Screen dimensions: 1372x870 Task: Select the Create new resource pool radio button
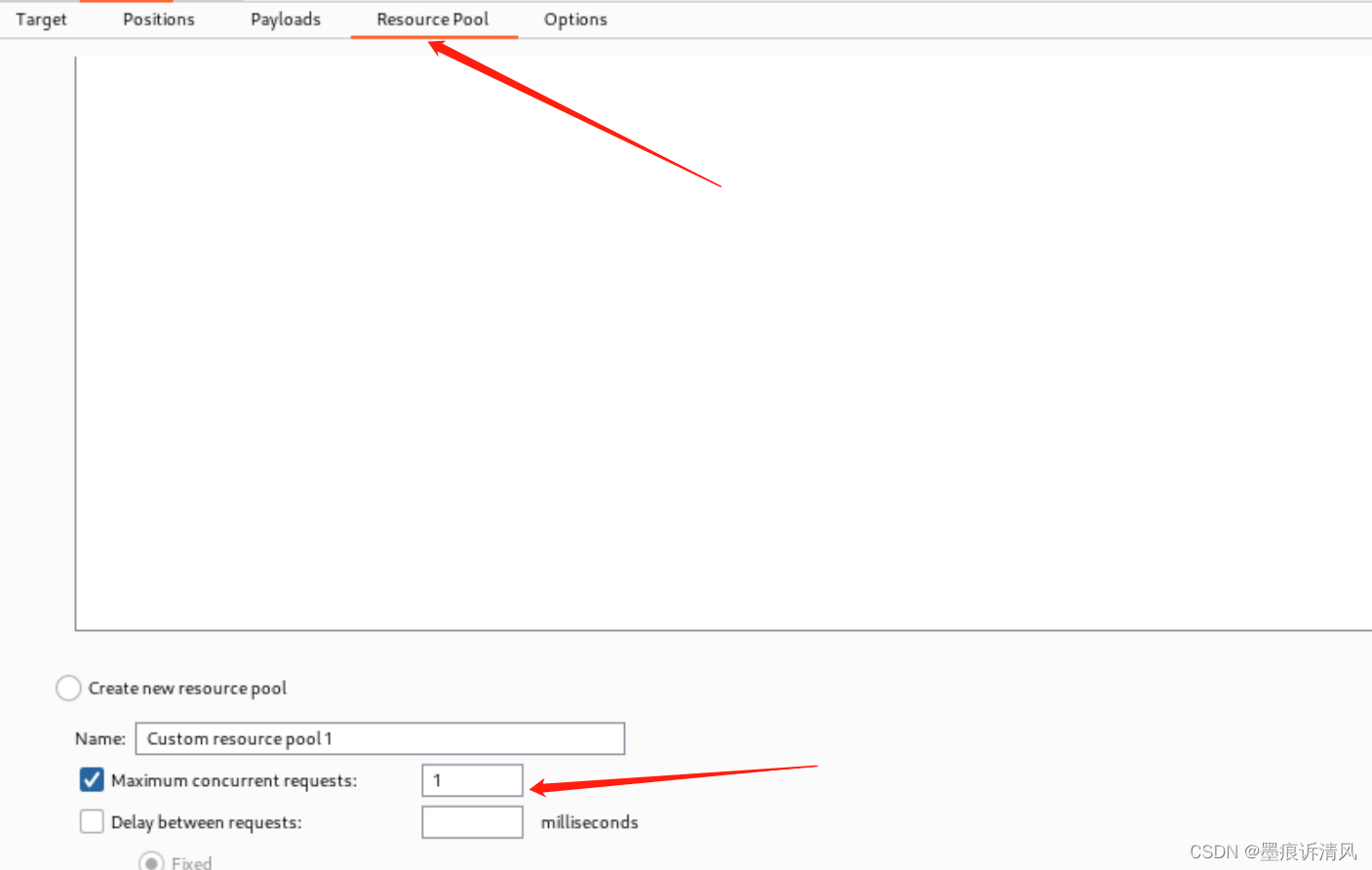(x=68, y=688)
